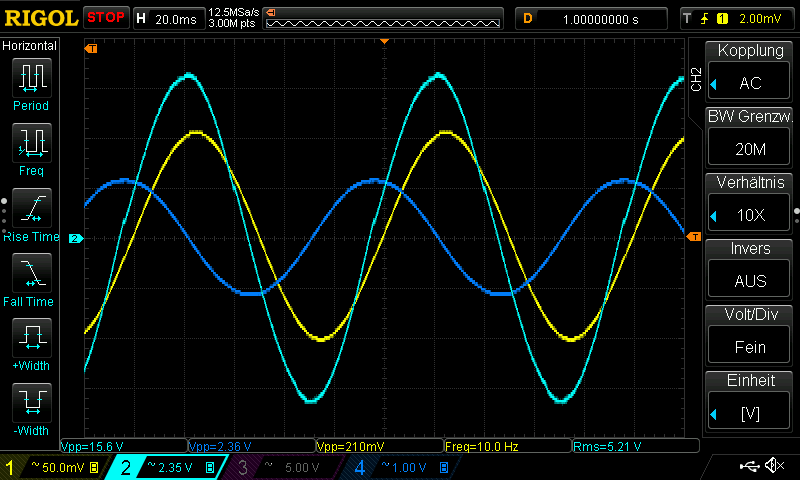
Task: Click the Vpp=15.6 V measurement
Action: pos(92,447)
